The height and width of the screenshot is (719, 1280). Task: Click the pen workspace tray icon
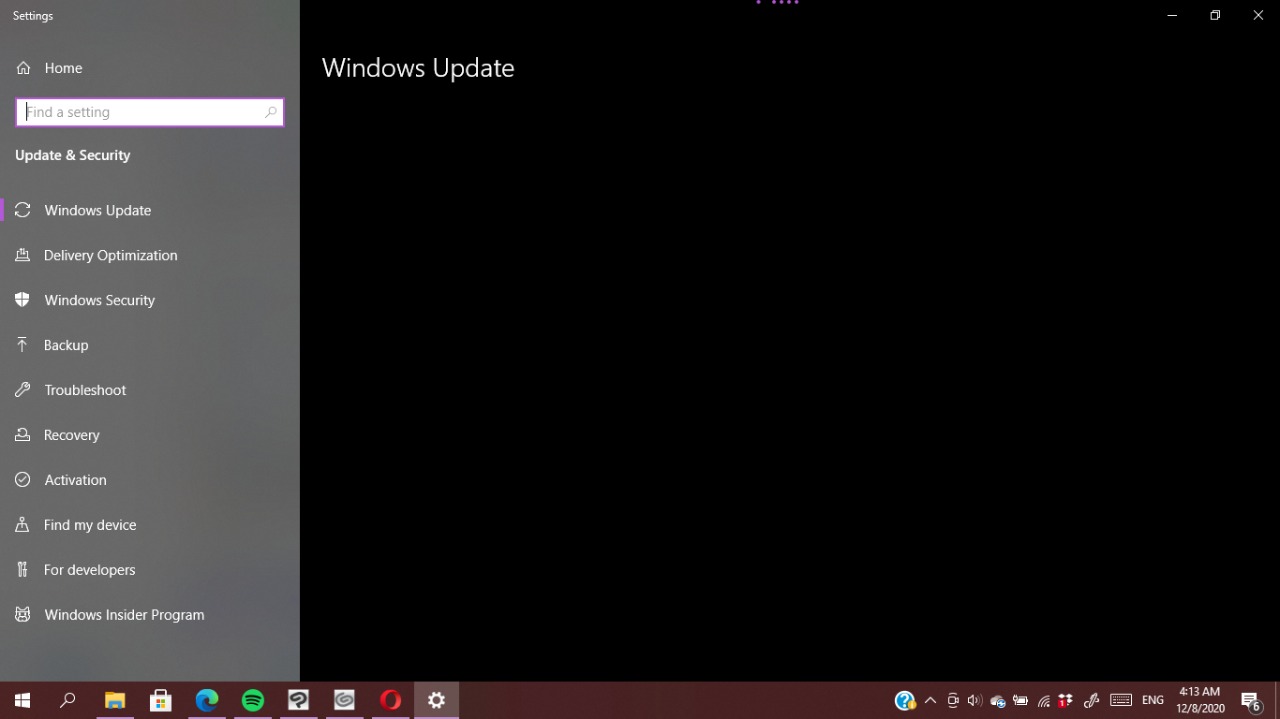click(1092, 700)
